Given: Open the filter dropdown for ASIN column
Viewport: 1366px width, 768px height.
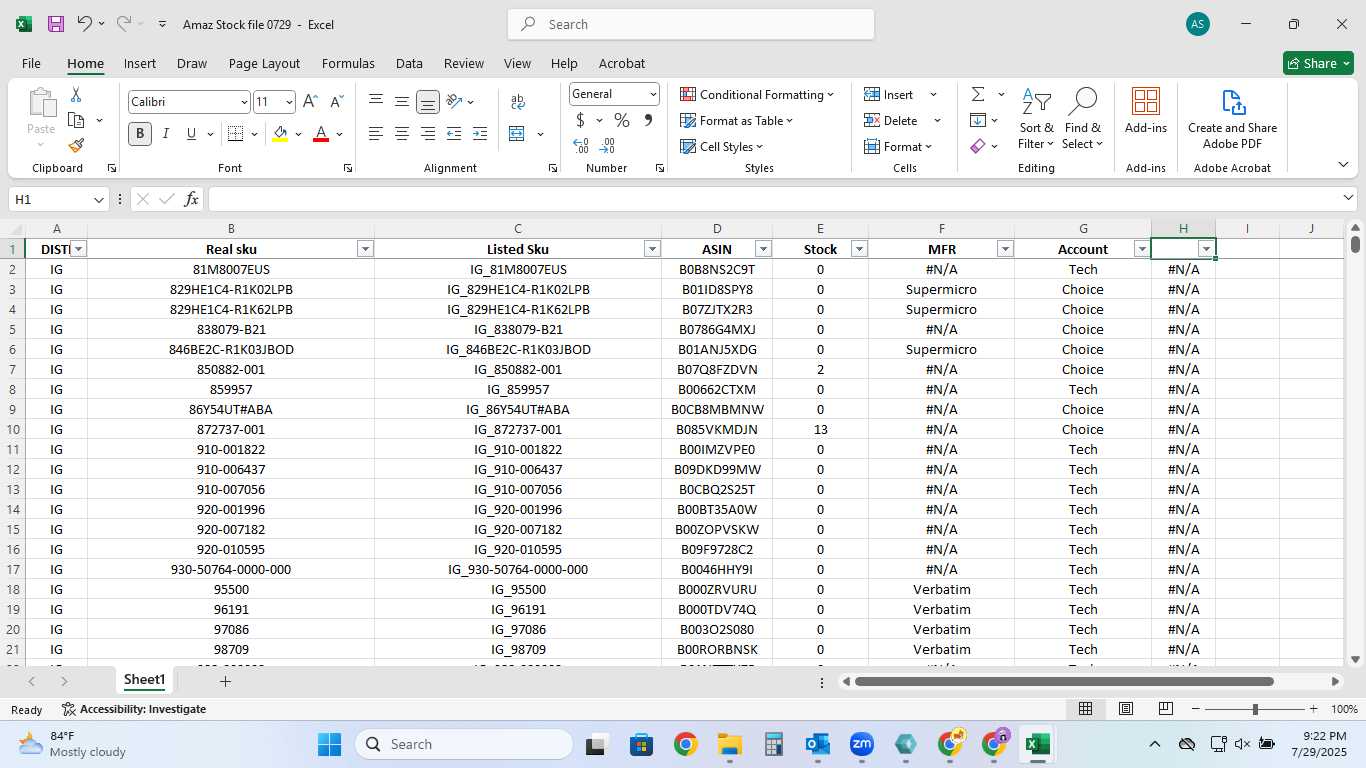Looking at the screenshot, I should coord(763,249).
